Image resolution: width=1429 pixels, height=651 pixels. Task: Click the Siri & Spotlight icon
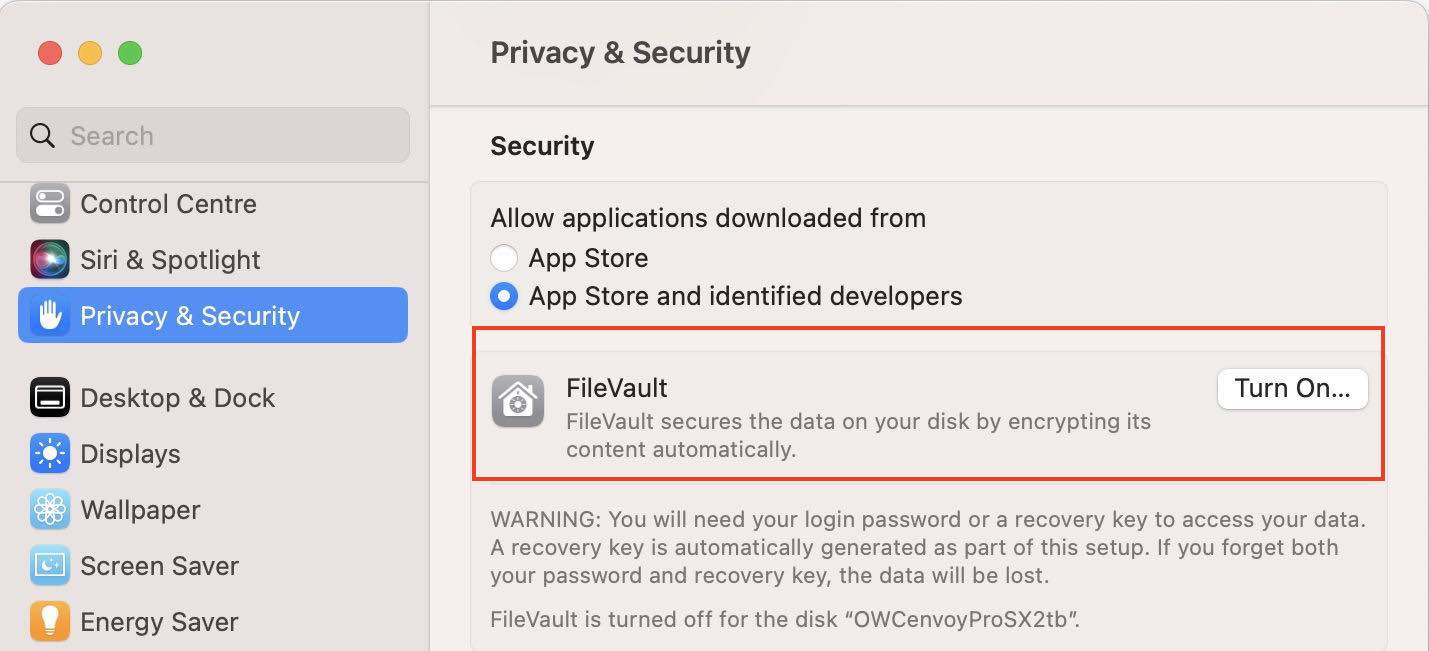[x=49, y=260]
